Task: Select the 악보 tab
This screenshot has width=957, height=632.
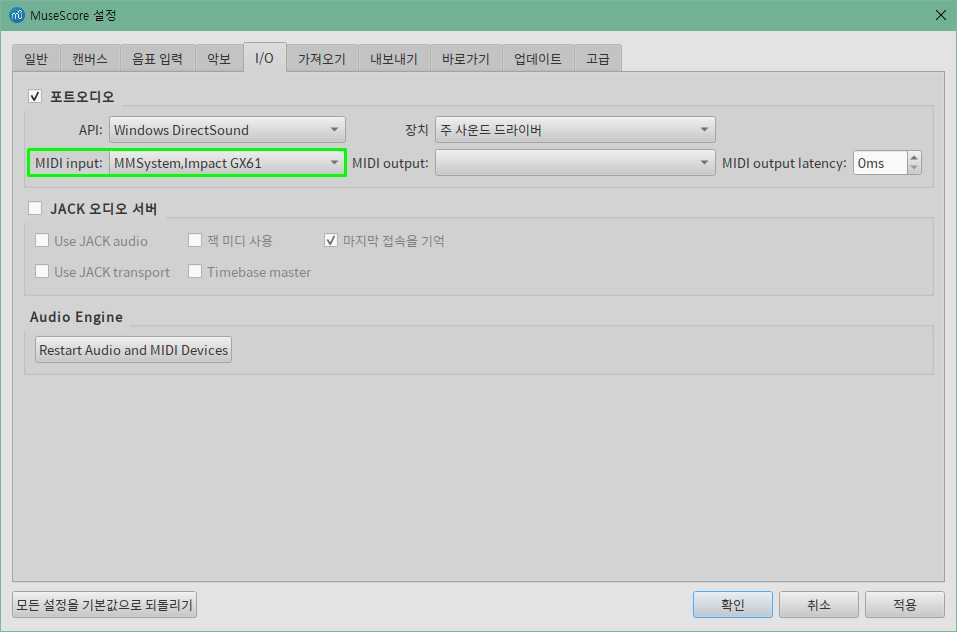Action: [x=219, y=59]
